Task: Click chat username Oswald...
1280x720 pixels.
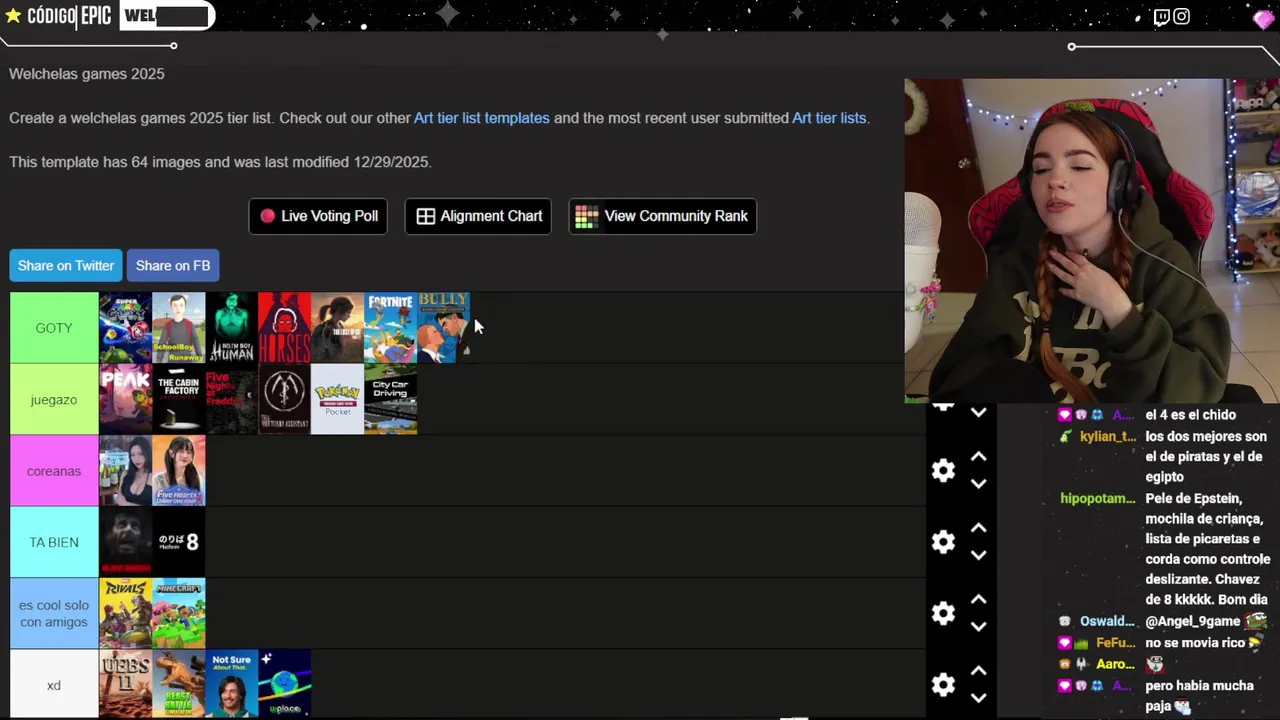Action: click(x=1107, y=621)
